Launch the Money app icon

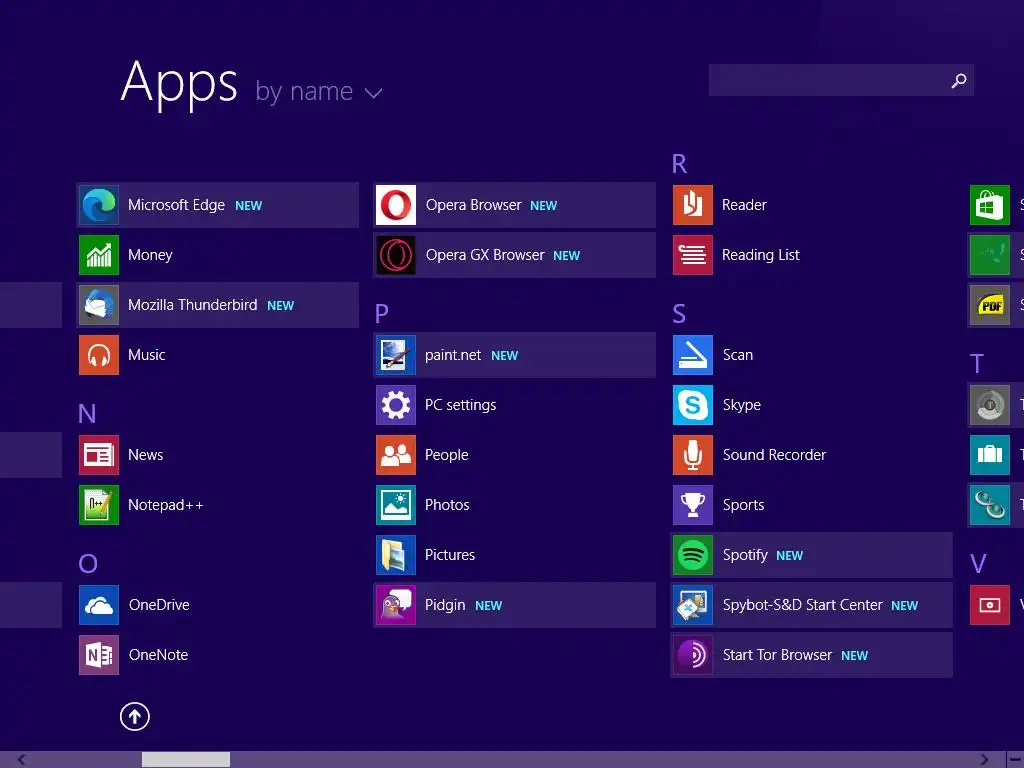99,255
